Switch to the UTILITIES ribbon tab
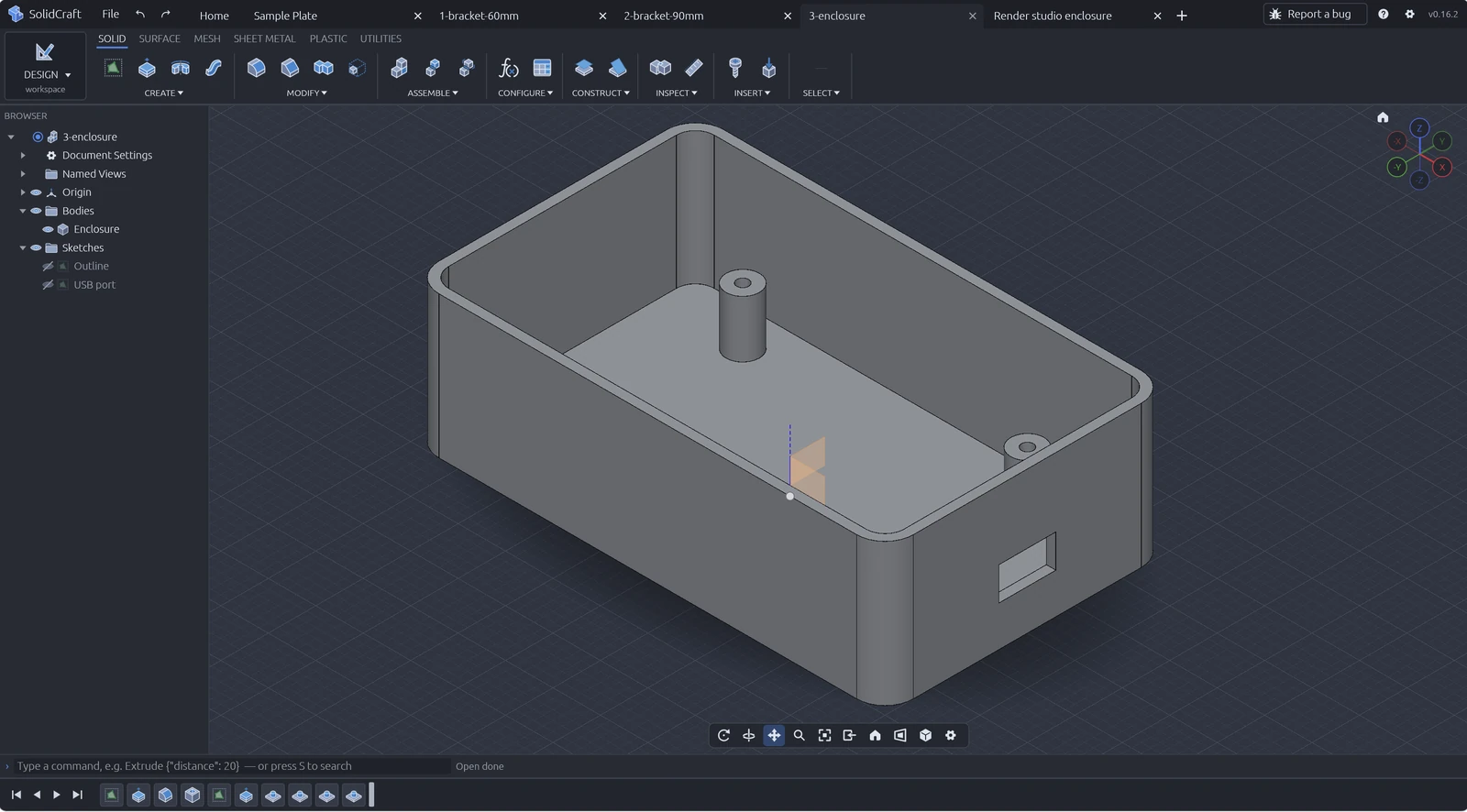Viewport: 1467px width, 812px height. [381, 38]
